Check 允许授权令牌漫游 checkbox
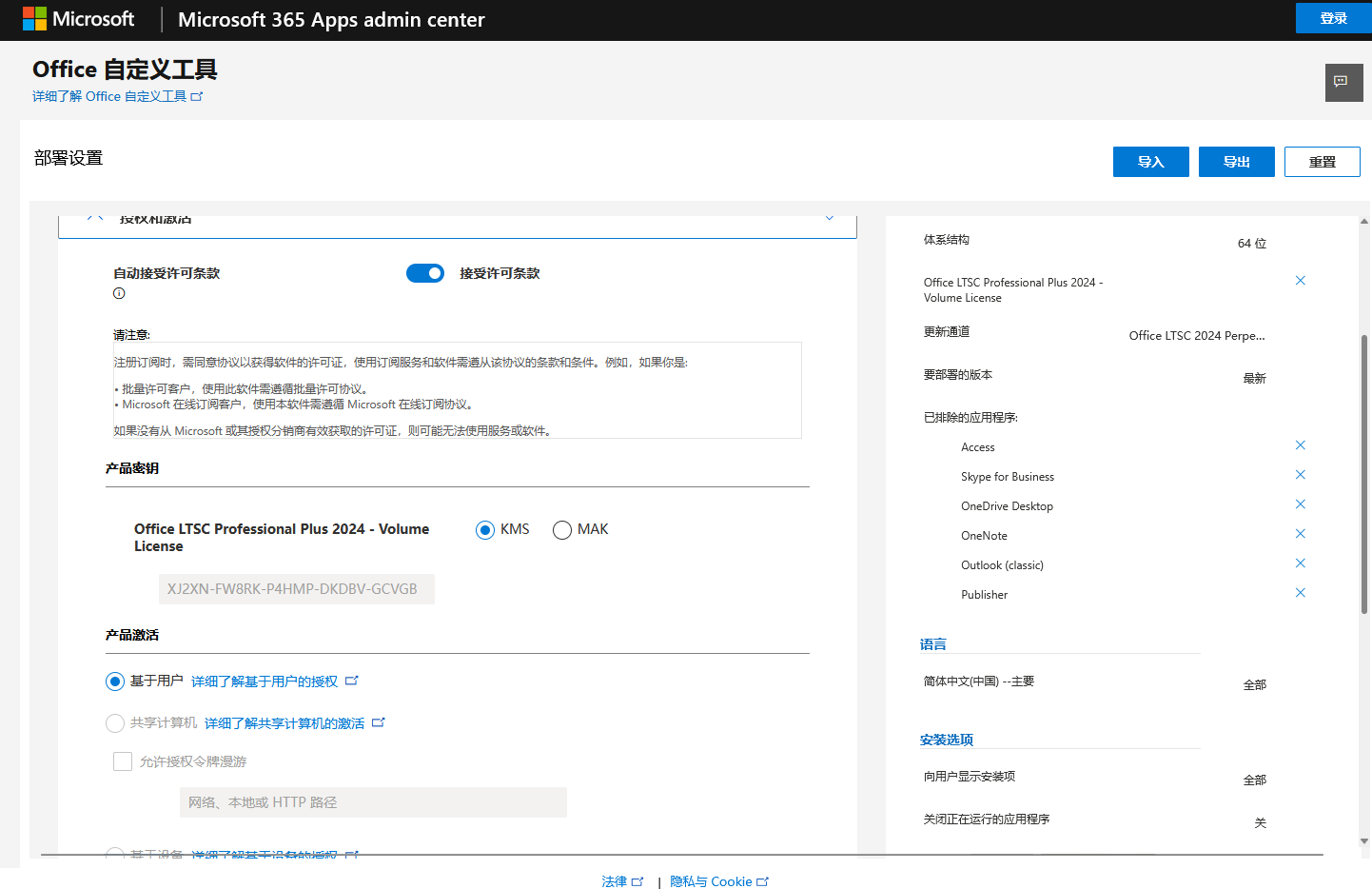Screen dimensions: 1372x889 click(x=123, y=761)
